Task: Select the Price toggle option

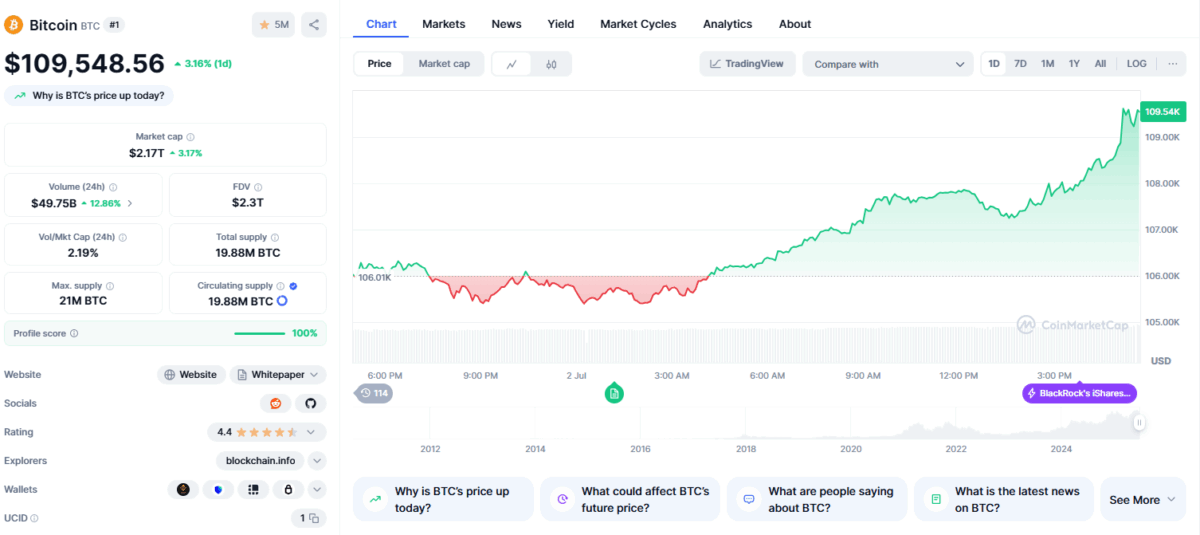Action: click(380, 64)
